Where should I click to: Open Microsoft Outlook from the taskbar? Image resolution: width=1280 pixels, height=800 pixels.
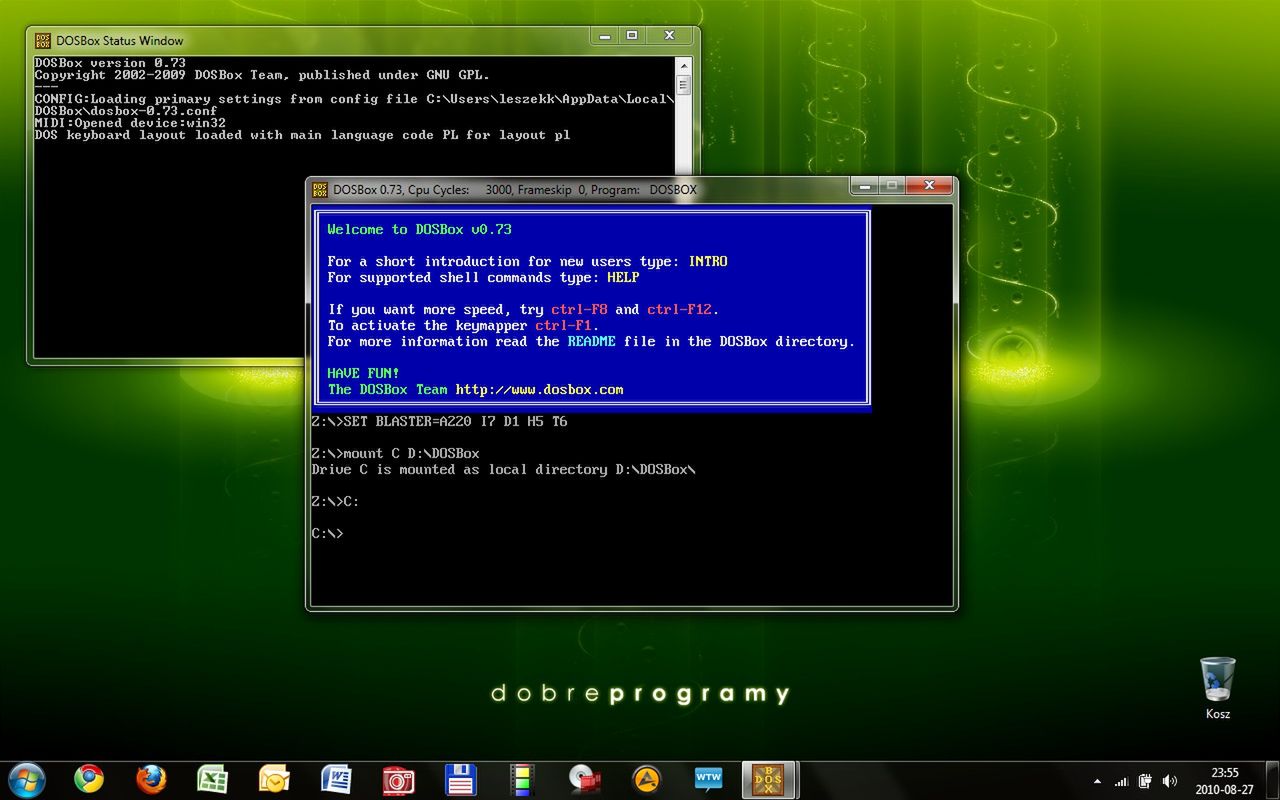(274, 779)
